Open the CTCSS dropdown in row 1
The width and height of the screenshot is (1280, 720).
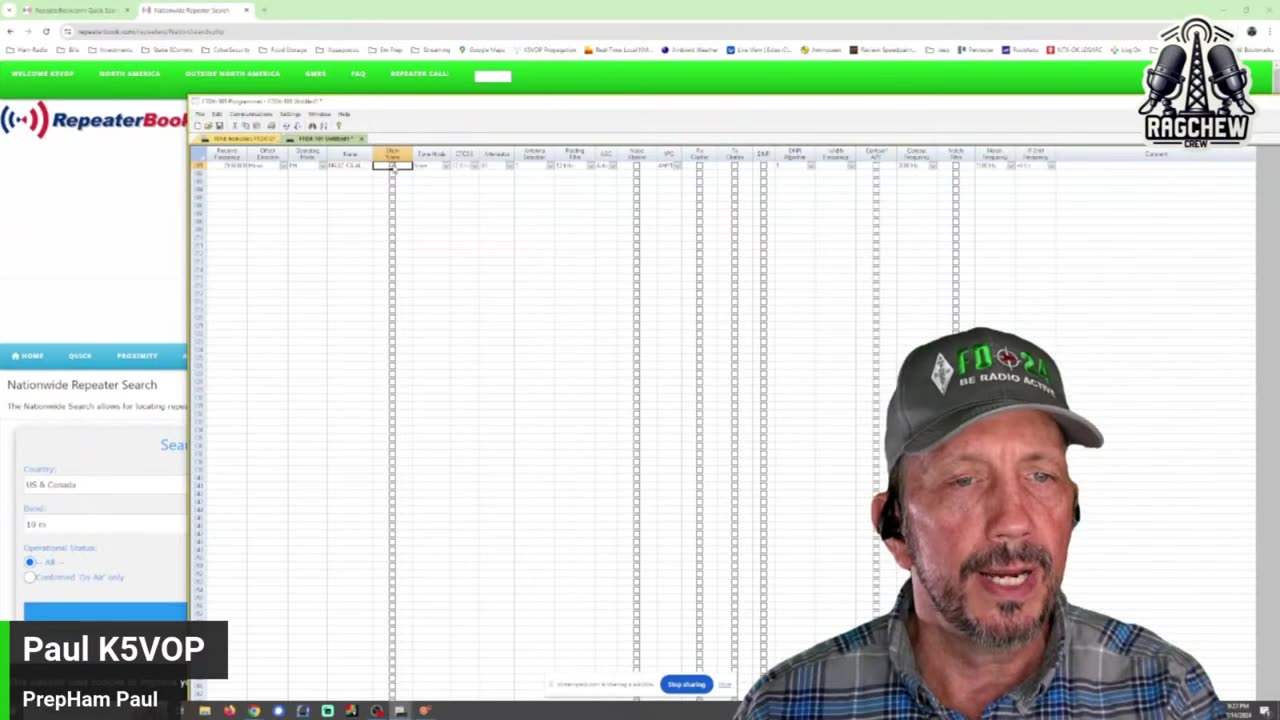475,165
